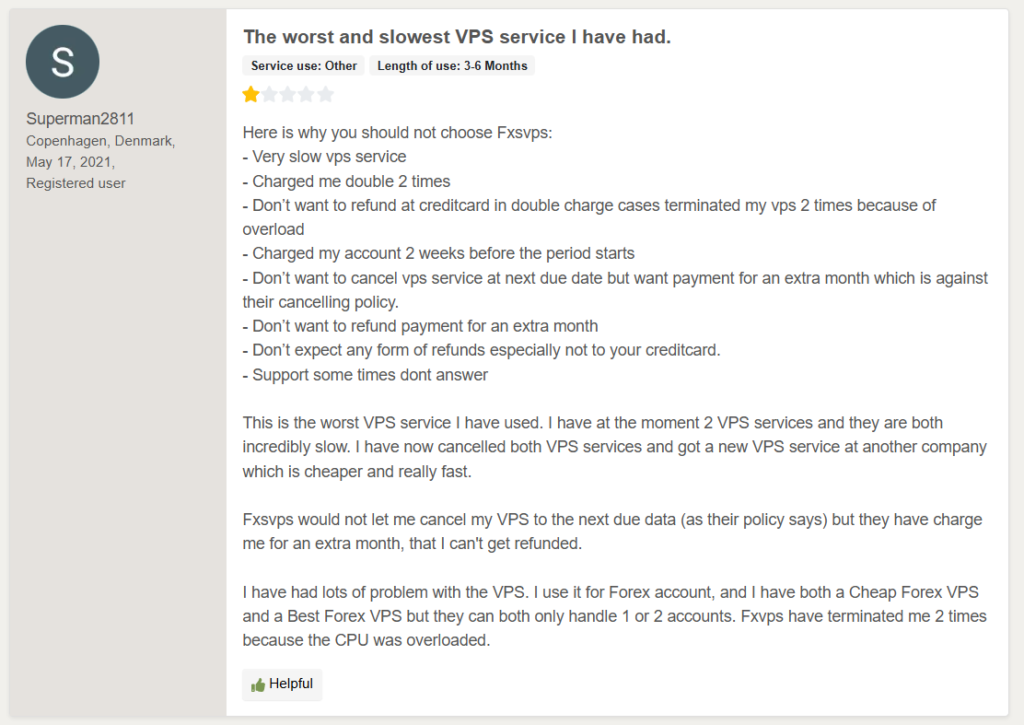Click the 'Charged me double 2 times' line
The image size is (1024, 725).
[x=347, y=181]
